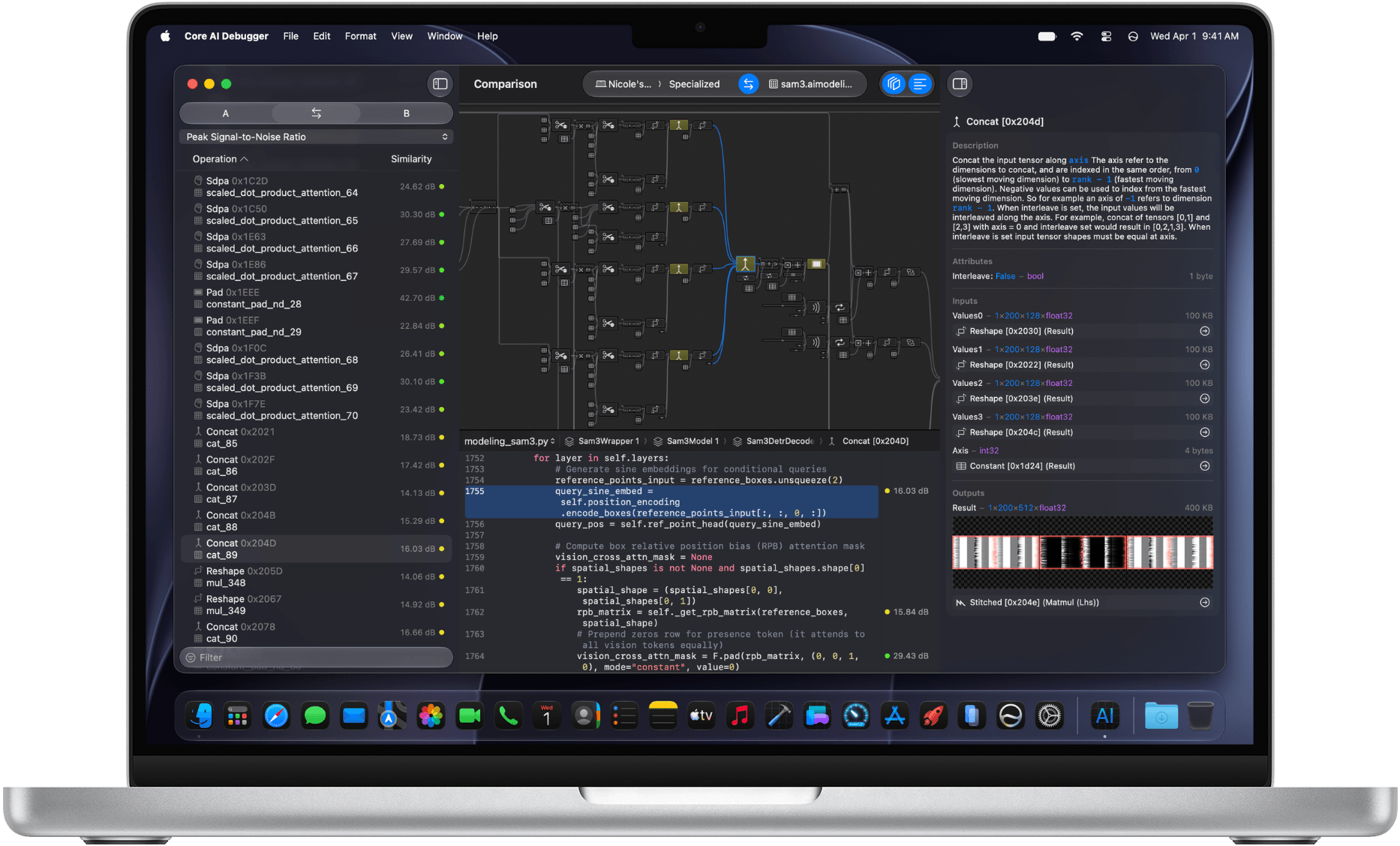Open Xcode from the Dock
The width and height of the screenshot is (1400, 846).
click(779, 716)
